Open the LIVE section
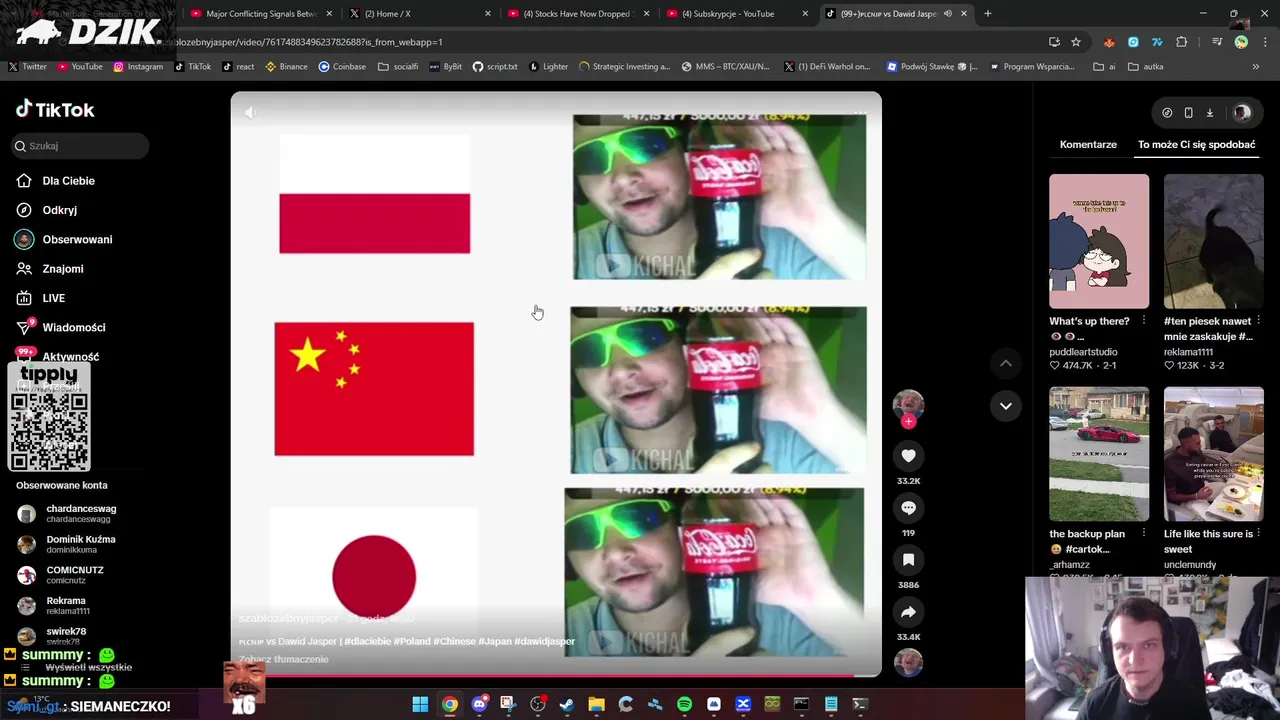 (x=41, y=298)
